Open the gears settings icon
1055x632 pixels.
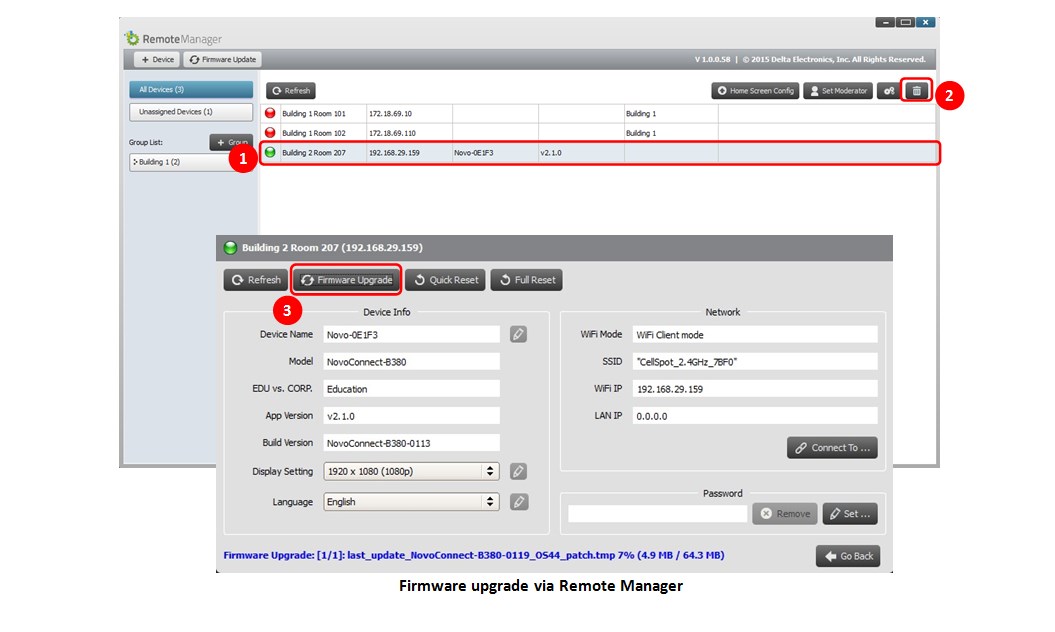coord(889,90)
